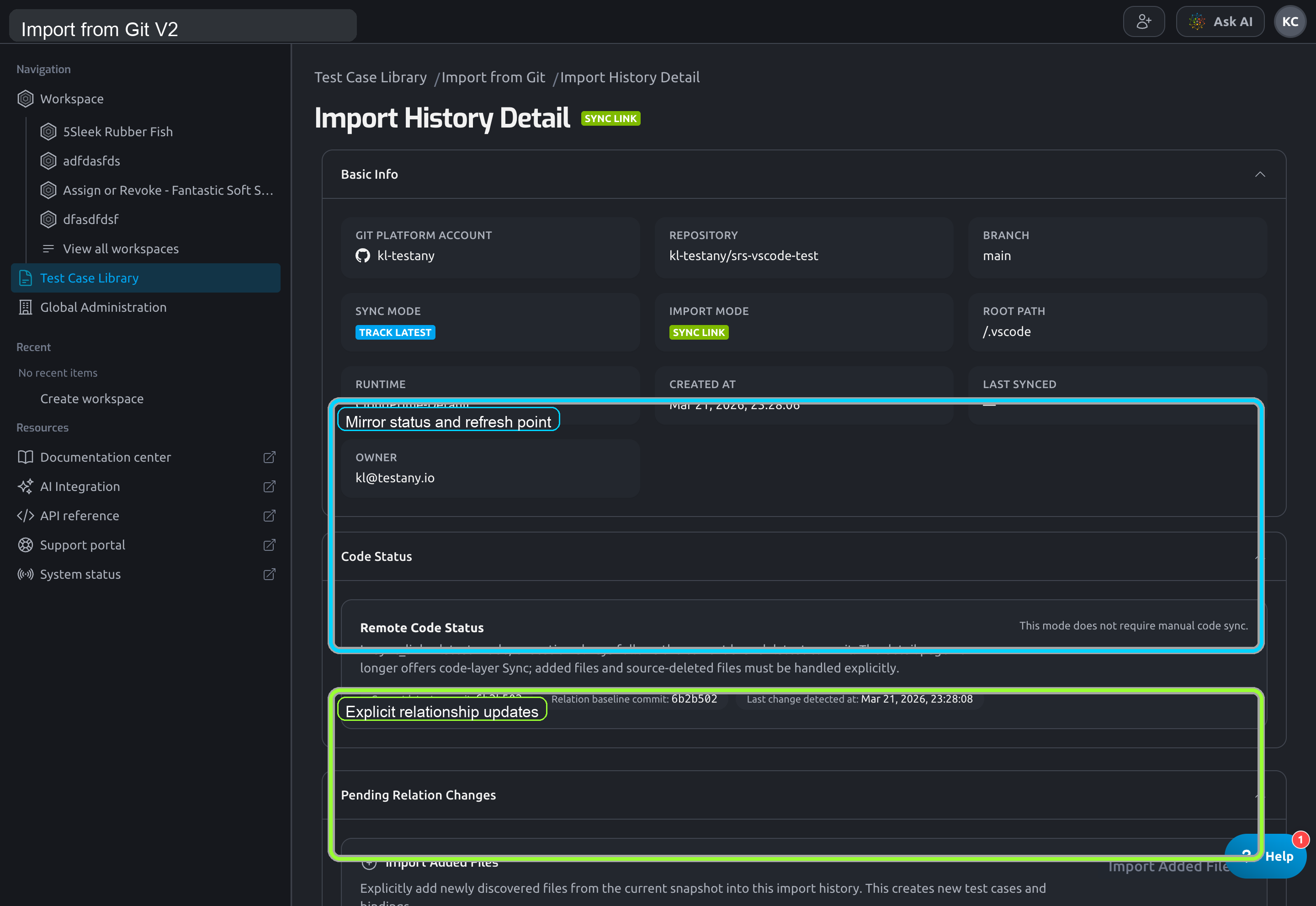
Task: Click the GitHub icon beside kl-testany
Action: click(x=363, y=256)
